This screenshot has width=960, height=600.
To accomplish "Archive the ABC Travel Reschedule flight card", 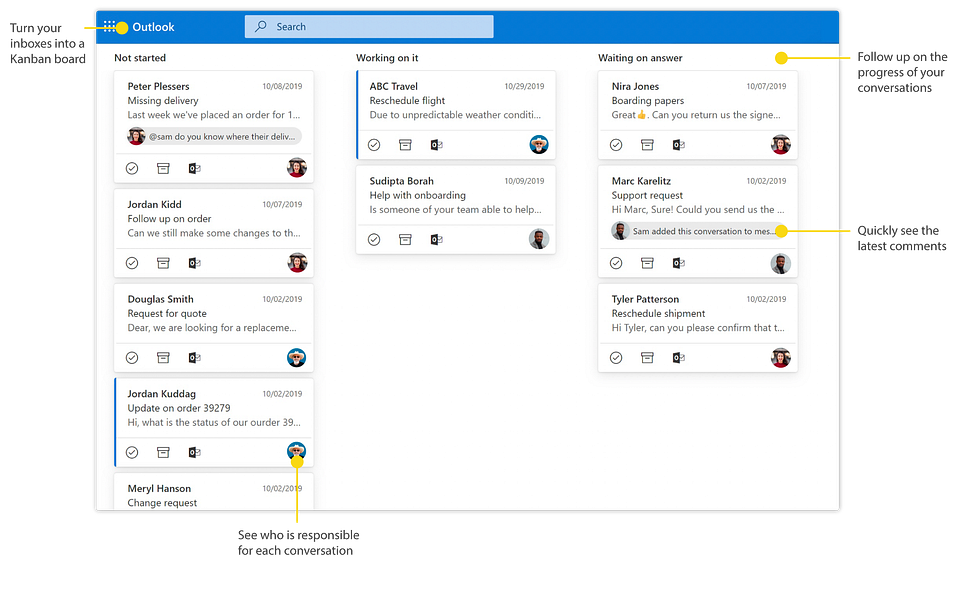I will [x=405, y=145].
